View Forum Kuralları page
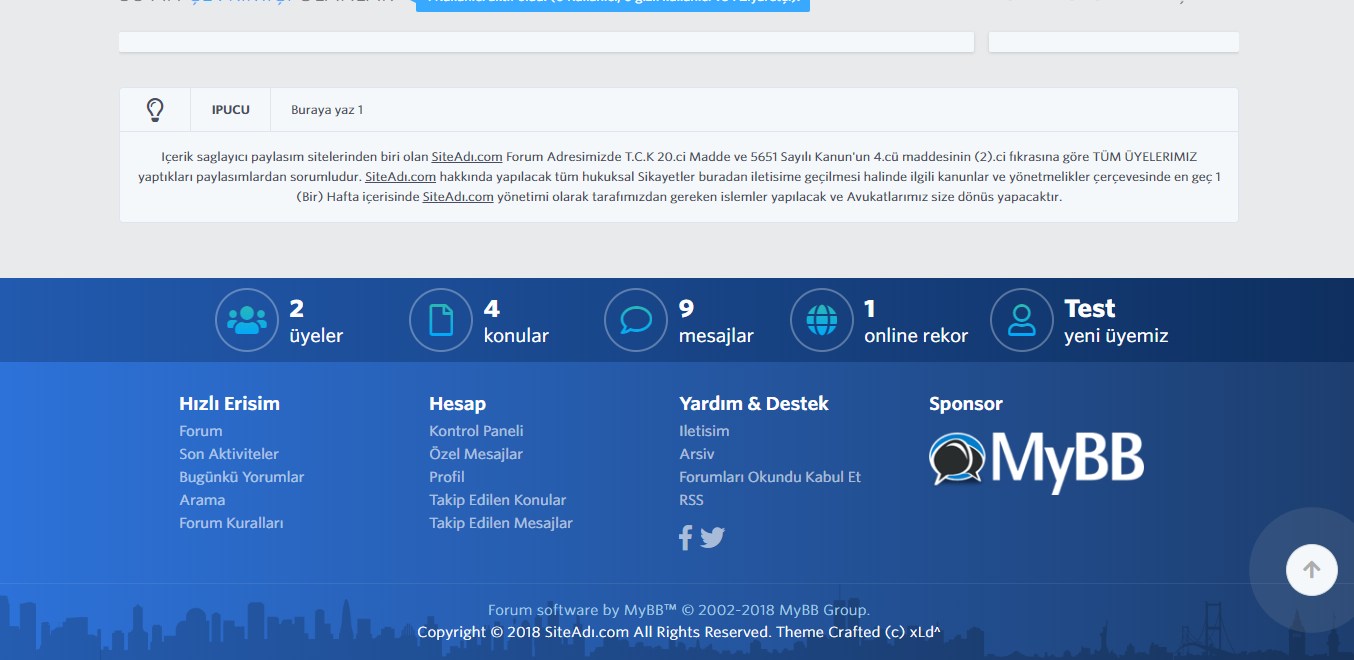The width and height of the screenshot is (1354, 660). coord(231,523)
